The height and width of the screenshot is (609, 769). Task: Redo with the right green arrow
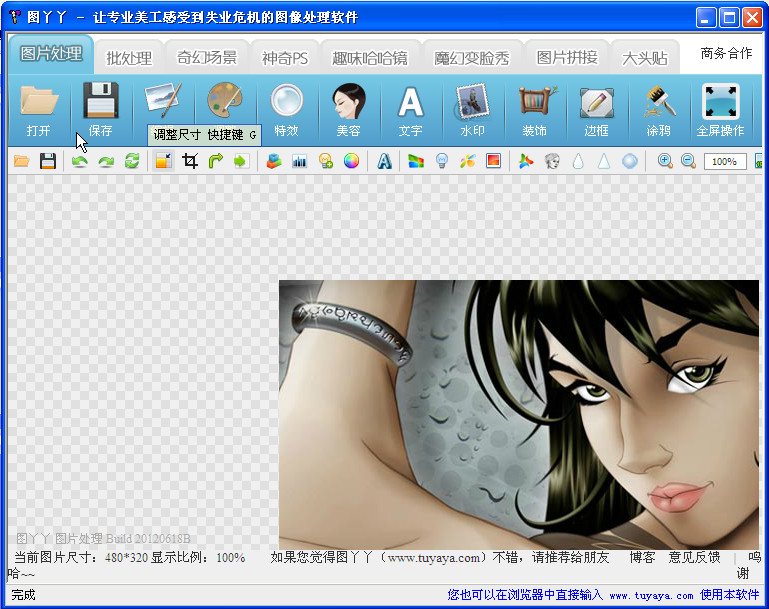pos(106,161)
